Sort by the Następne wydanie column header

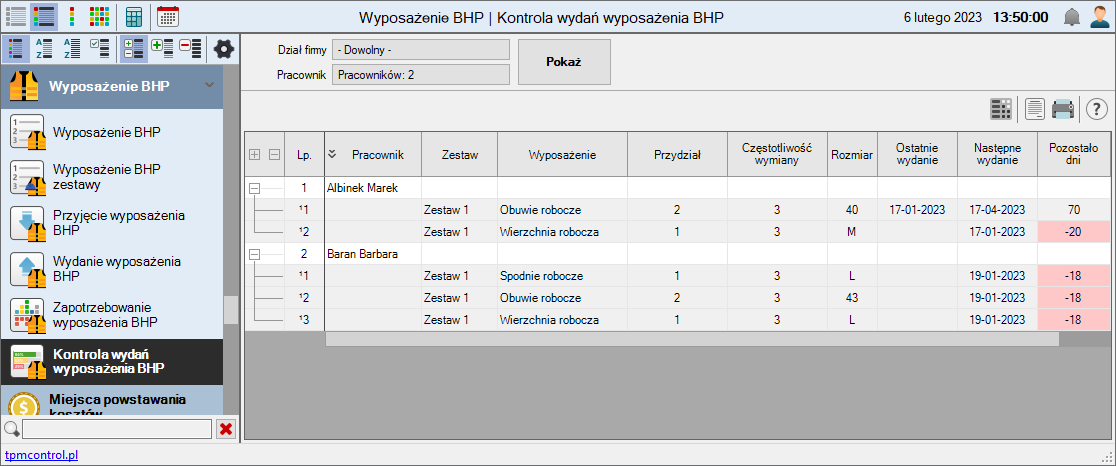(x=997, y=154)
